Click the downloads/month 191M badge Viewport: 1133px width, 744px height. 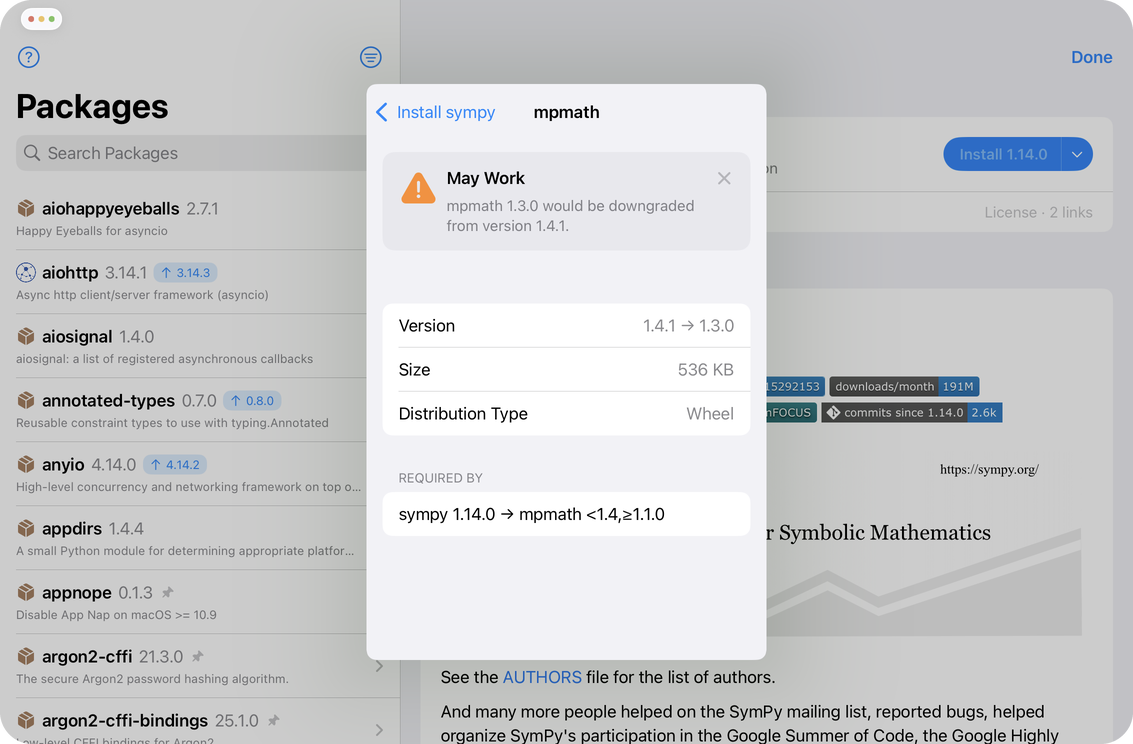905,386
